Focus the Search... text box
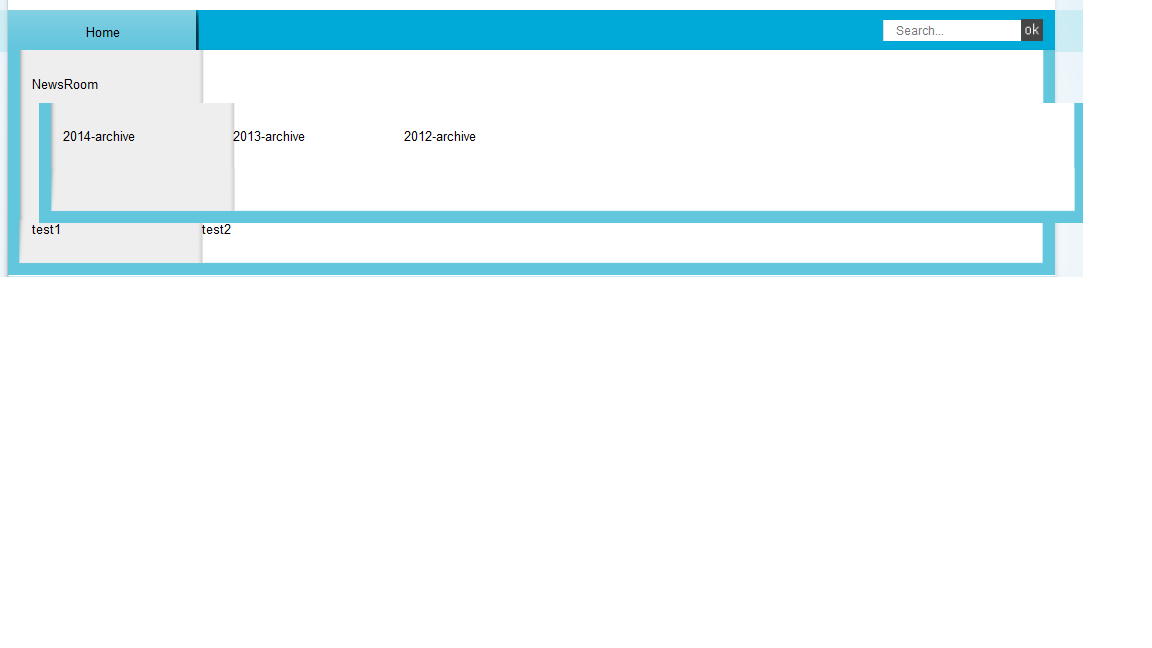Image resolution: width=1152 pixels, height=648 pixels. pos(951,31)
